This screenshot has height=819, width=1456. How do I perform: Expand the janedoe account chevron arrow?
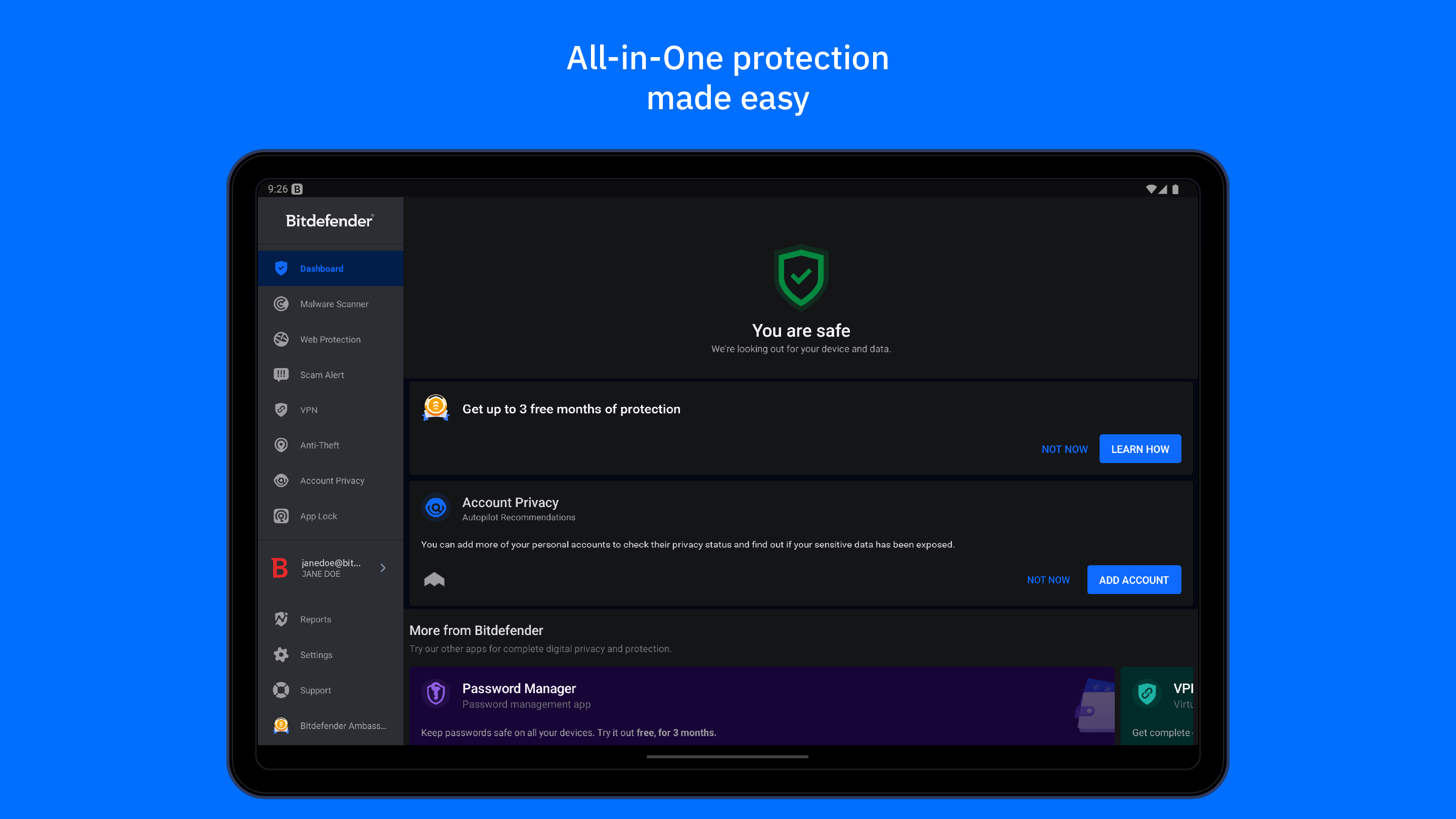(x=383, y=568)
